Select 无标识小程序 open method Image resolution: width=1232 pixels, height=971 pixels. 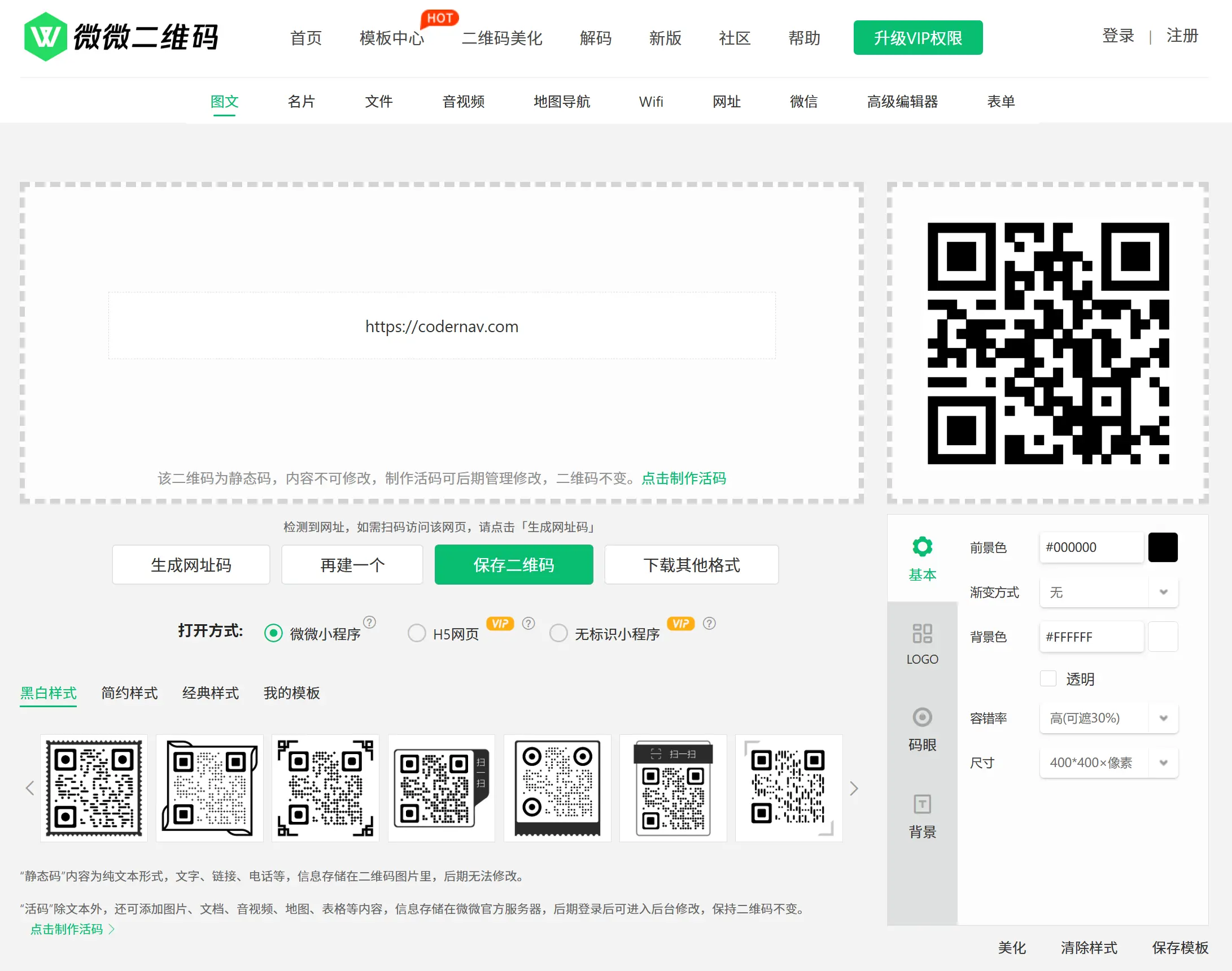(558, 633)
